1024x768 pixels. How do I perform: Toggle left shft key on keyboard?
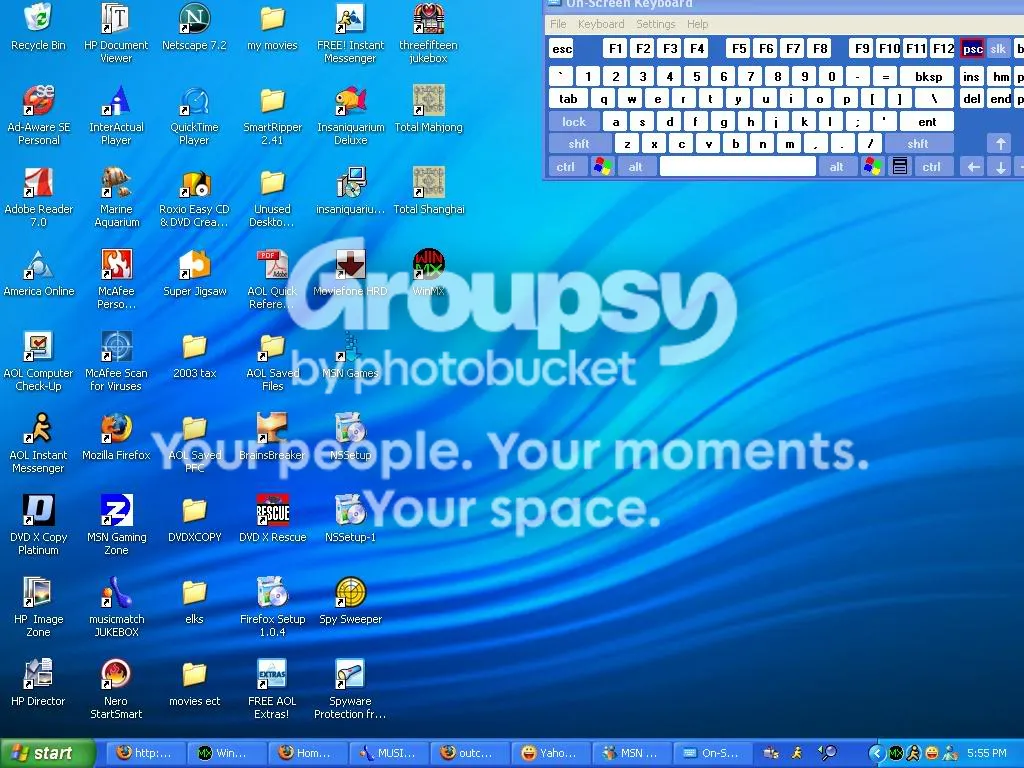(x=579, y=144)
